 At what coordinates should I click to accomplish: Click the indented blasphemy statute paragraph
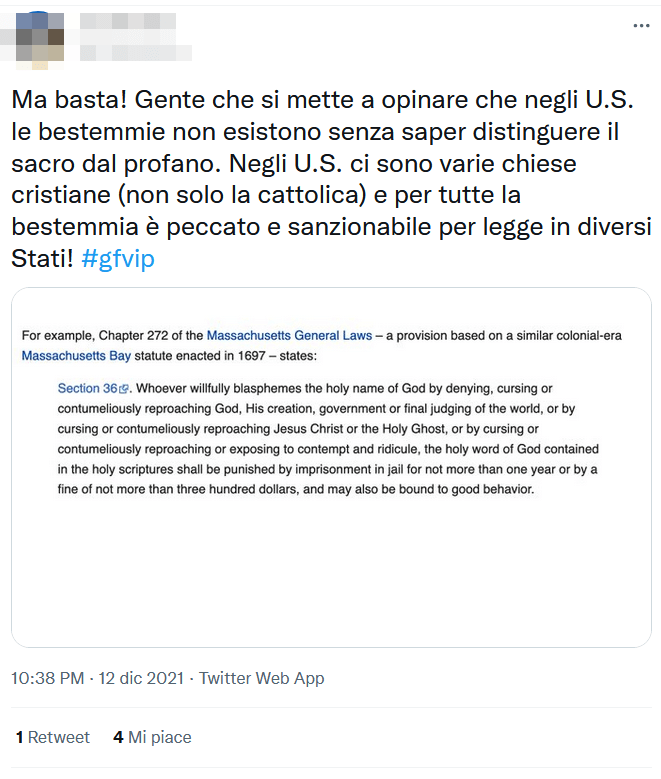pyautogui.click(x=330, y=438)
